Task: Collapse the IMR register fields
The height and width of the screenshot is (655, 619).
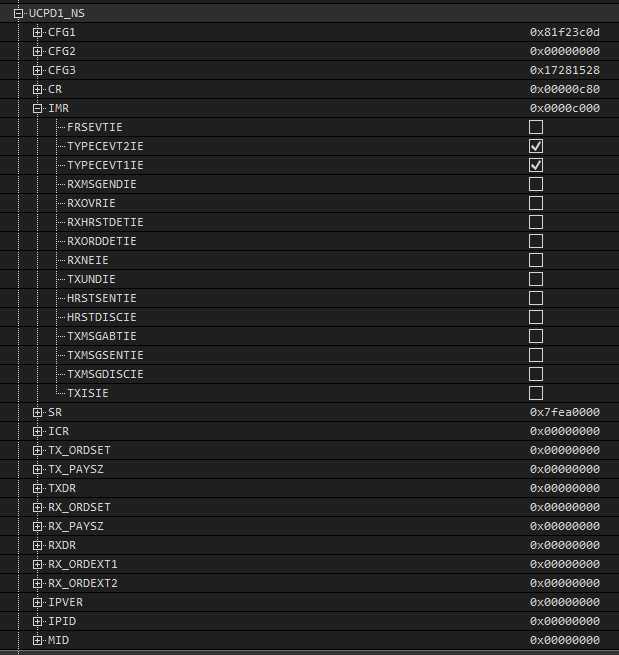Action: coord(38,108)
